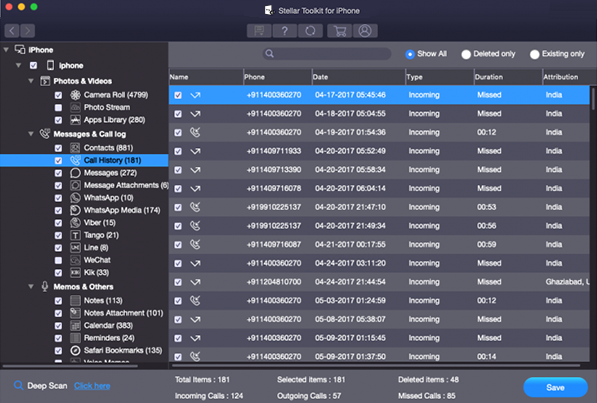The image size is (597, 403).
Task: Go forward with the right arrow button
Action: 27,30
